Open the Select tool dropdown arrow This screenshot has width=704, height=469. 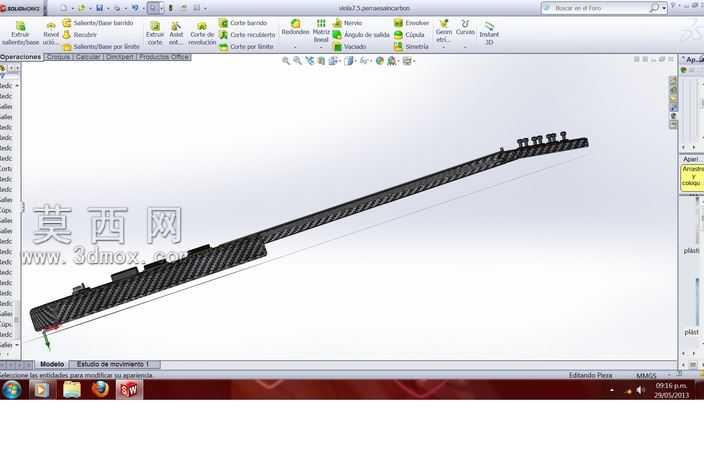pyautogui.click(x=162, y=9)
